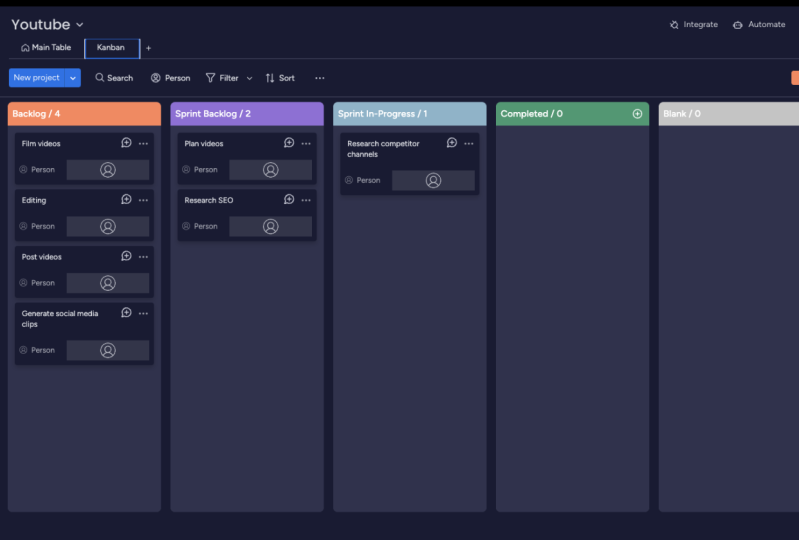Screen dimensions: 799x540
Task: Switch to the Main Table tab
Action: coord(46,47)
